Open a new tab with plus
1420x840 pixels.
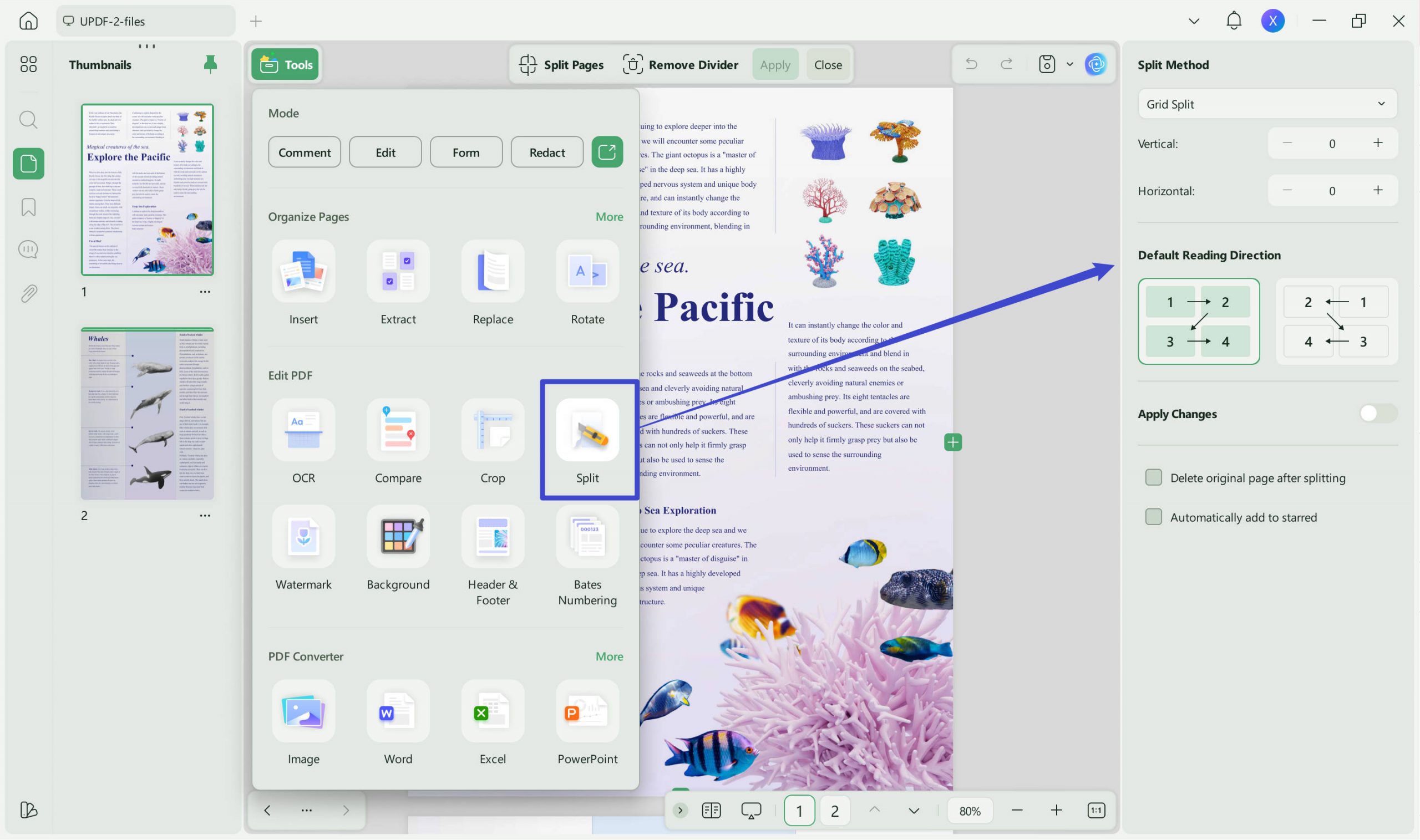click(256, 21)
